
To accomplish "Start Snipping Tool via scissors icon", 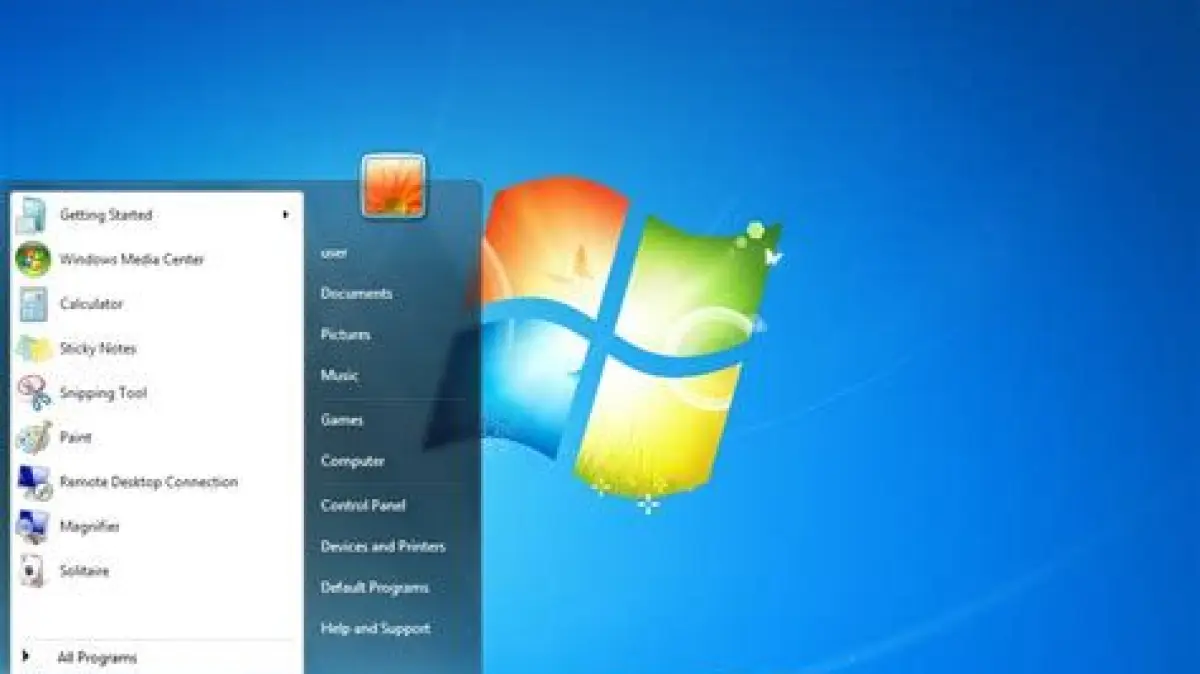I will pos(33,393).
